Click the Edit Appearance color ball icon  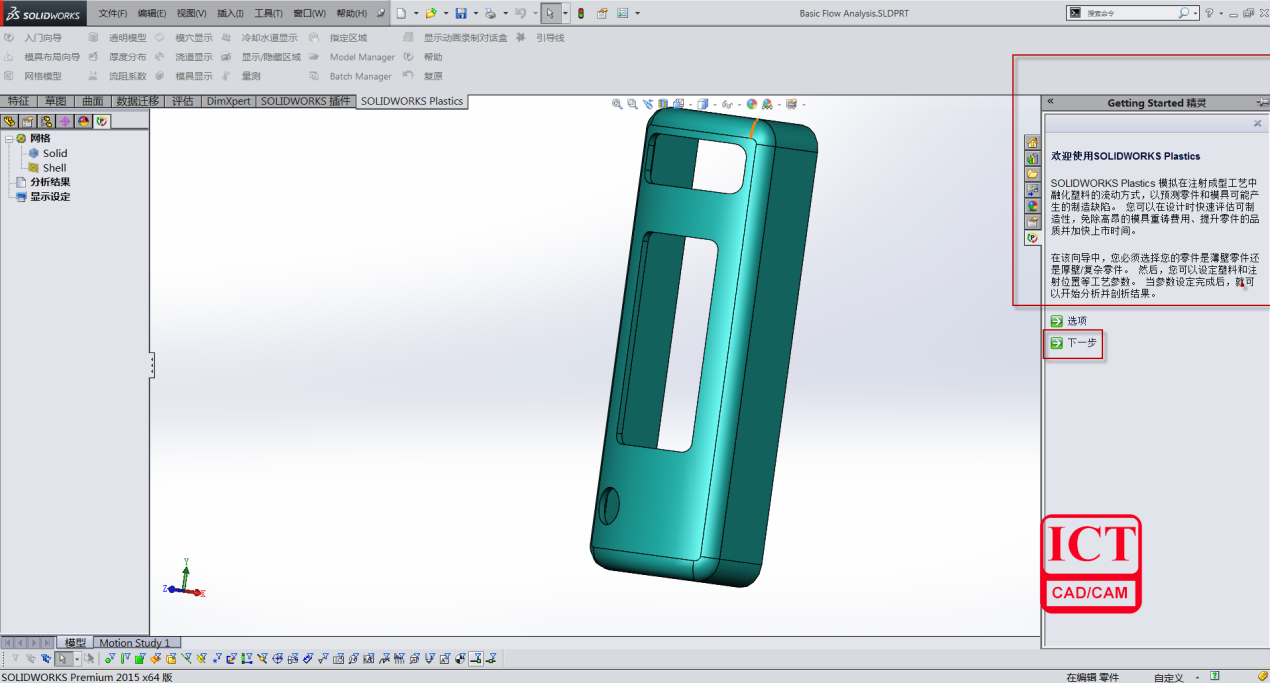pyautogui.click(x=752, y=104)
